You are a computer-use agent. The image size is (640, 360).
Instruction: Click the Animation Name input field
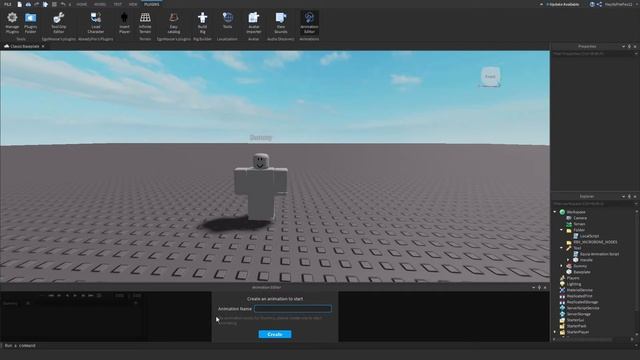click(293, 309)
